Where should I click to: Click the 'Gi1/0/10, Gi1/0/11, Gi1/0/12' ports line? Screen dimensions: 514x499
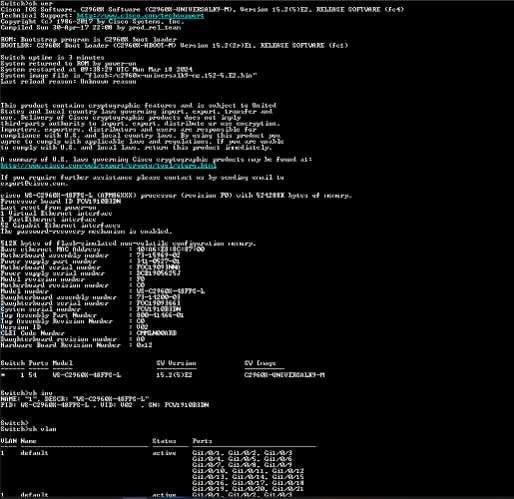click(248, 471)
